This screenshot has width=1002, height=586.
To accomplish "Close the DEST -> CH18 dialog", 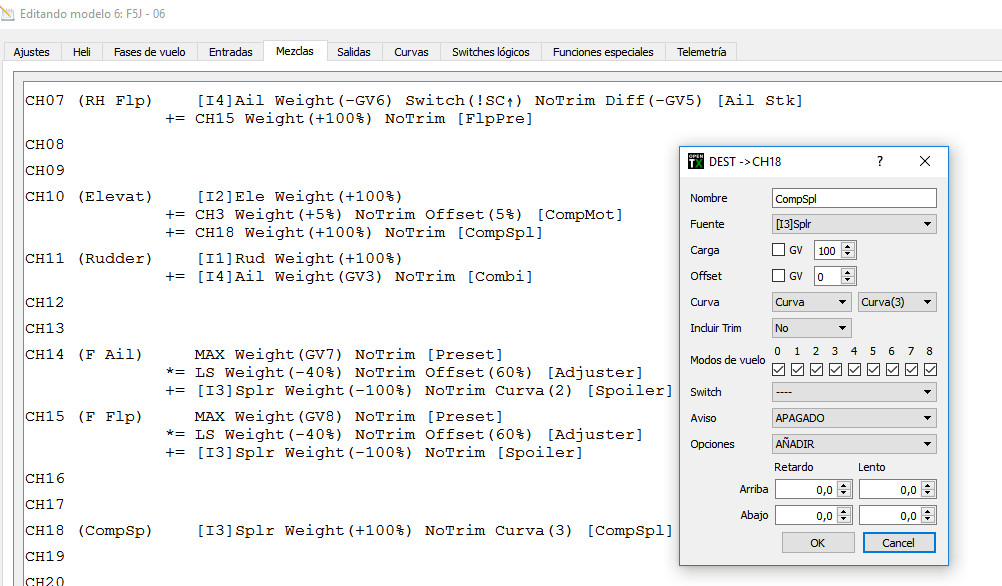I will coord(925,161).
